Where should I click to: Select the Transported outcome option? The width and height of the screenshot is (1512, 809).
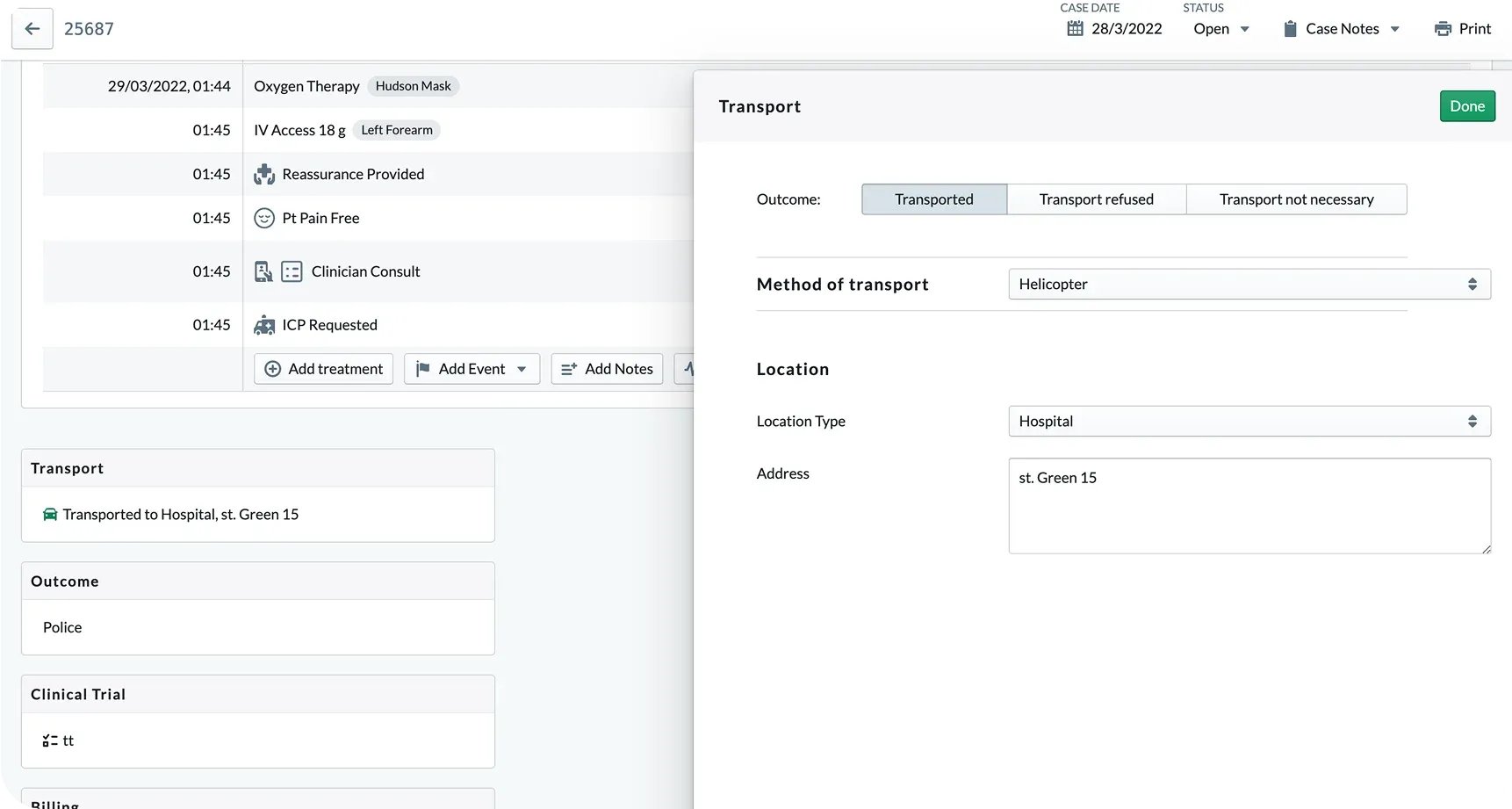pos(933,199)
